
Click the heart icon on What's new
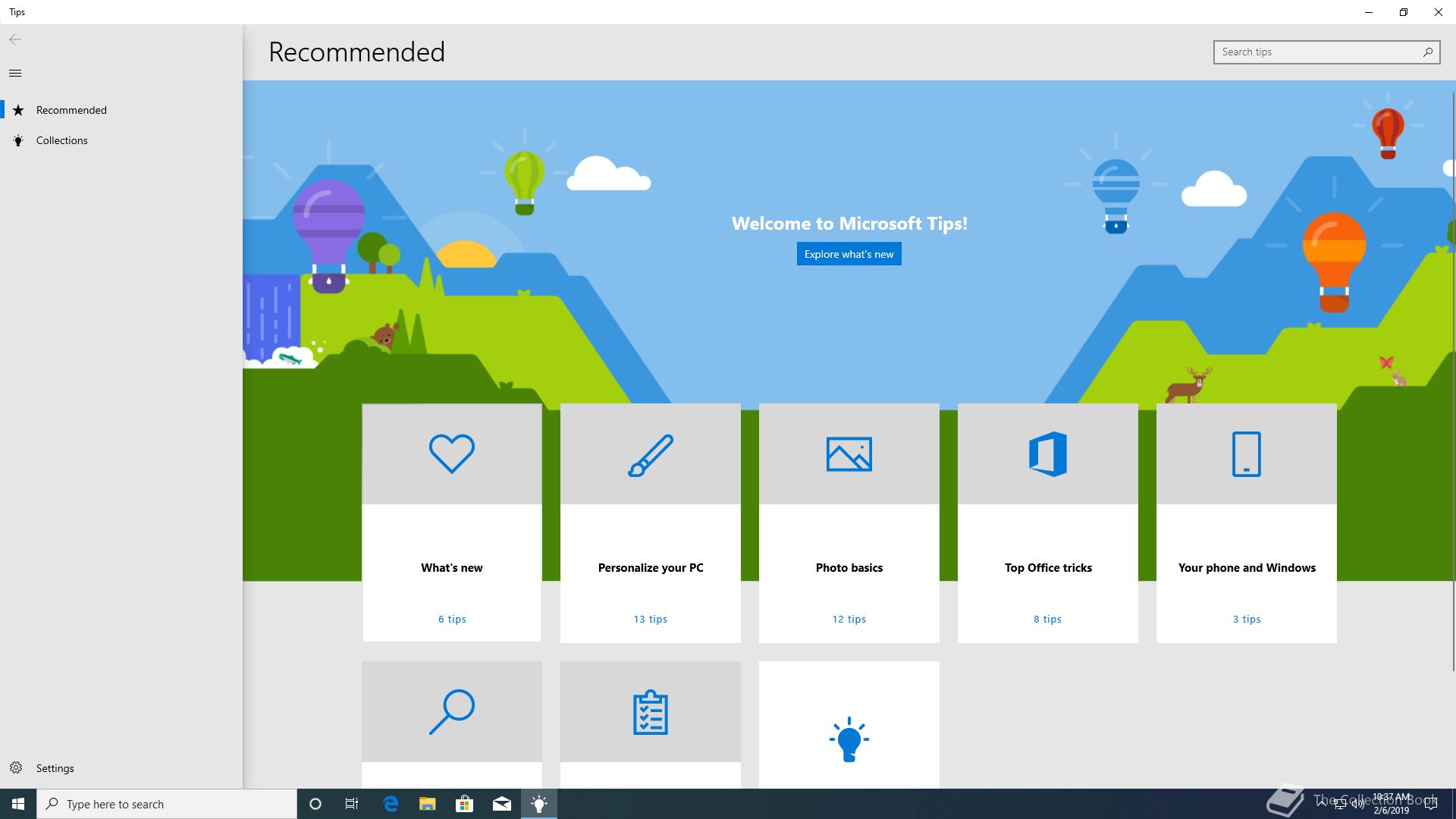452,453
